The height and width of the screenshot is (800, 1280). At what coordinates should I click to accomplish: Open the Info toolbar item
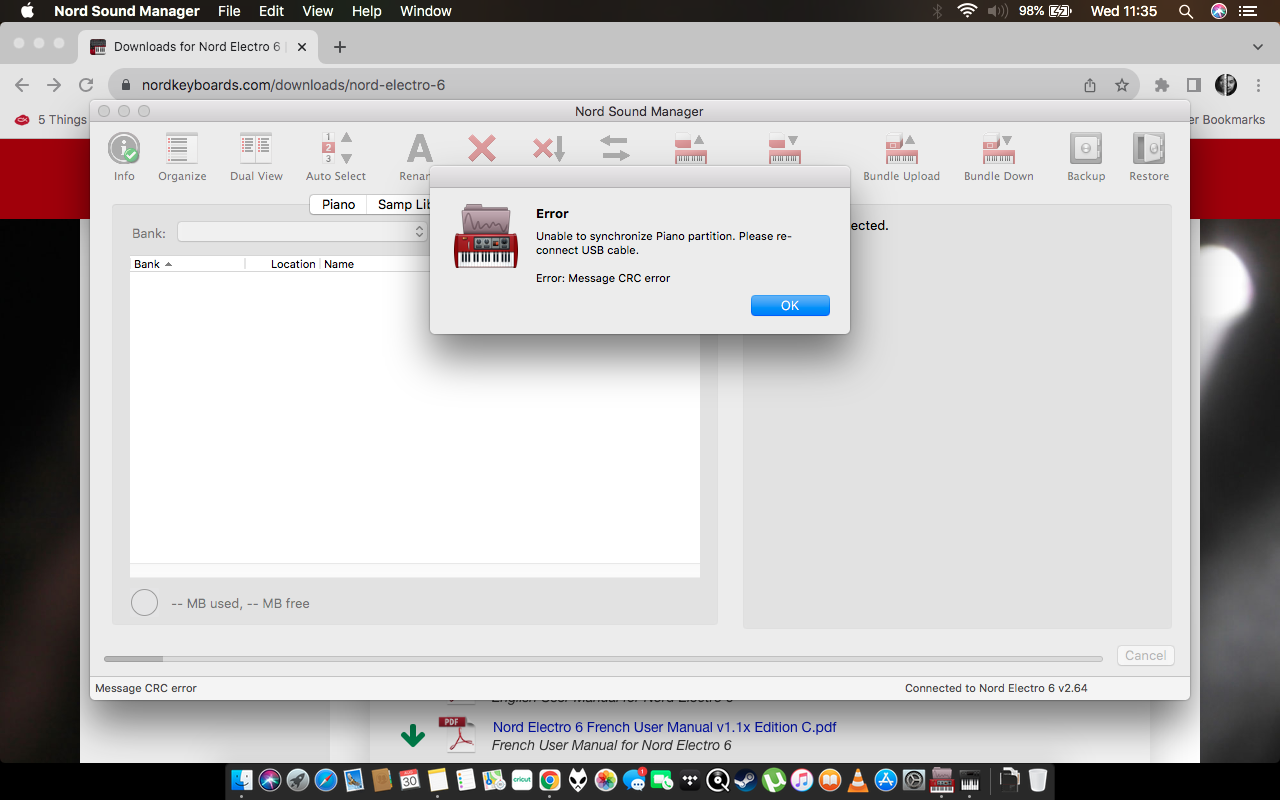pos(124,157)
